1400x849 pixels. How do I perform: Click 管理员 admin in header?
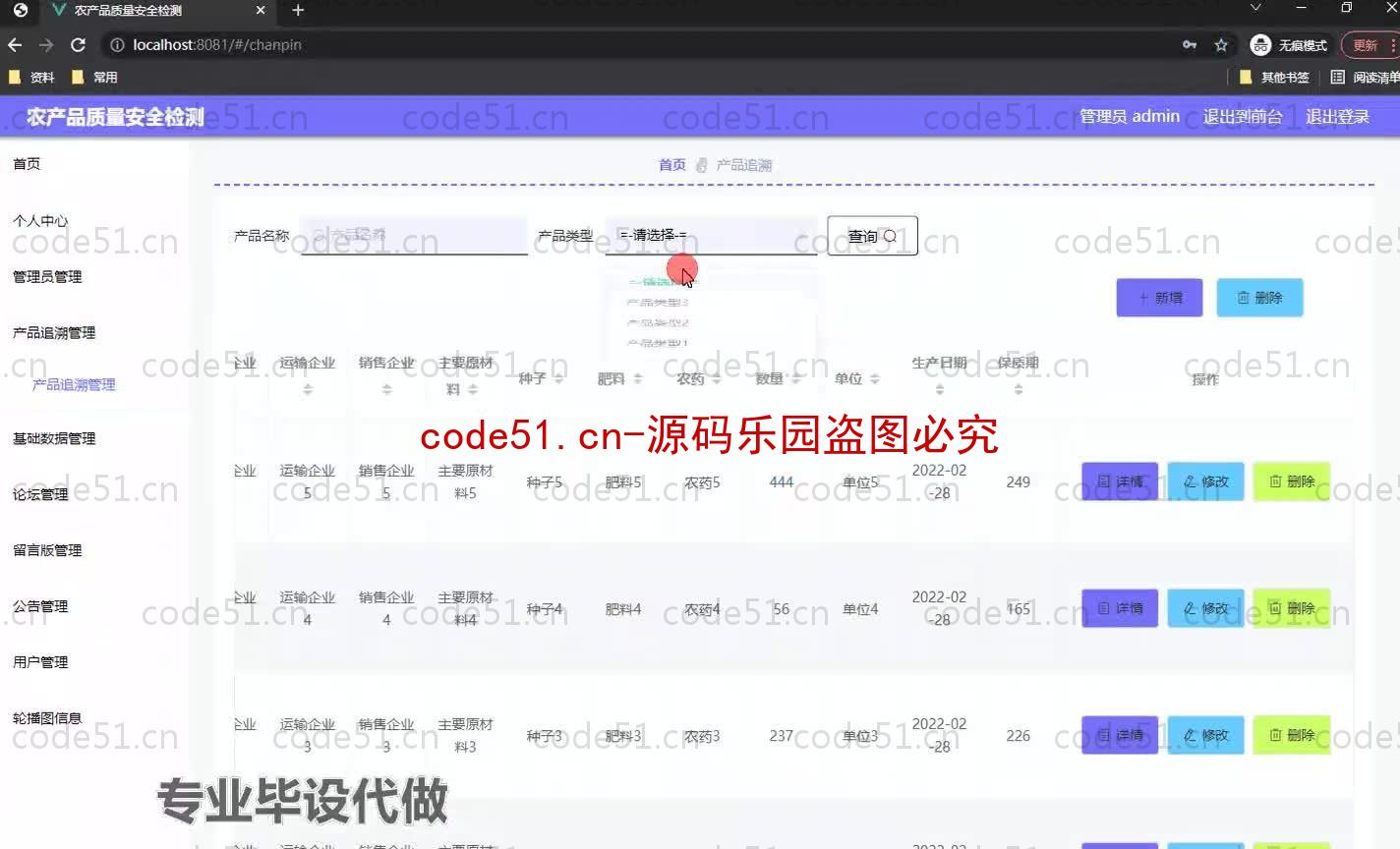click(x=1130, y=116)
